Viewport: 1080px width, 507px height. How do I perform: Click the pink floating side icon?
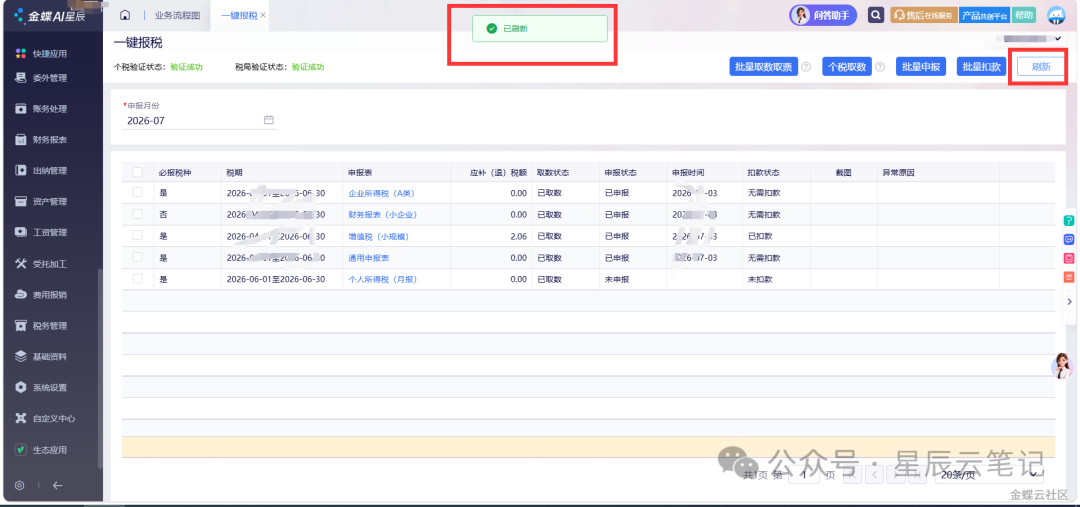[1069, 259]
